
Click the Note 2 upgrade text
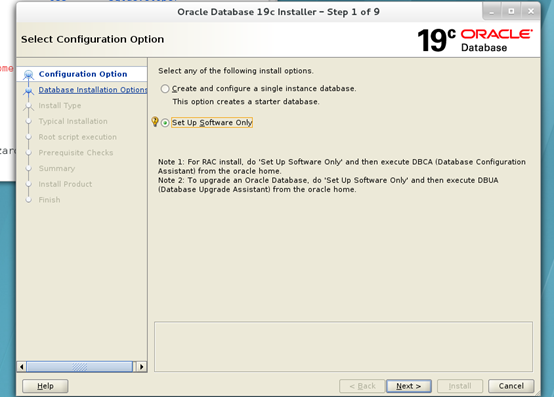click(328, 185)
